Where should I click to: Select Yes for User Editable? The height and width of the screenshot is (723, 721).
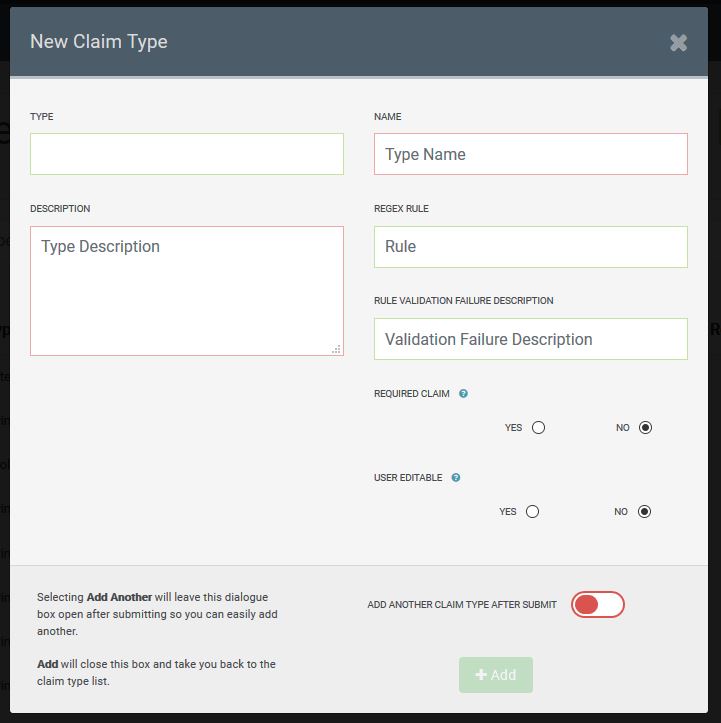pyautogui.click(x=532, y=511)
